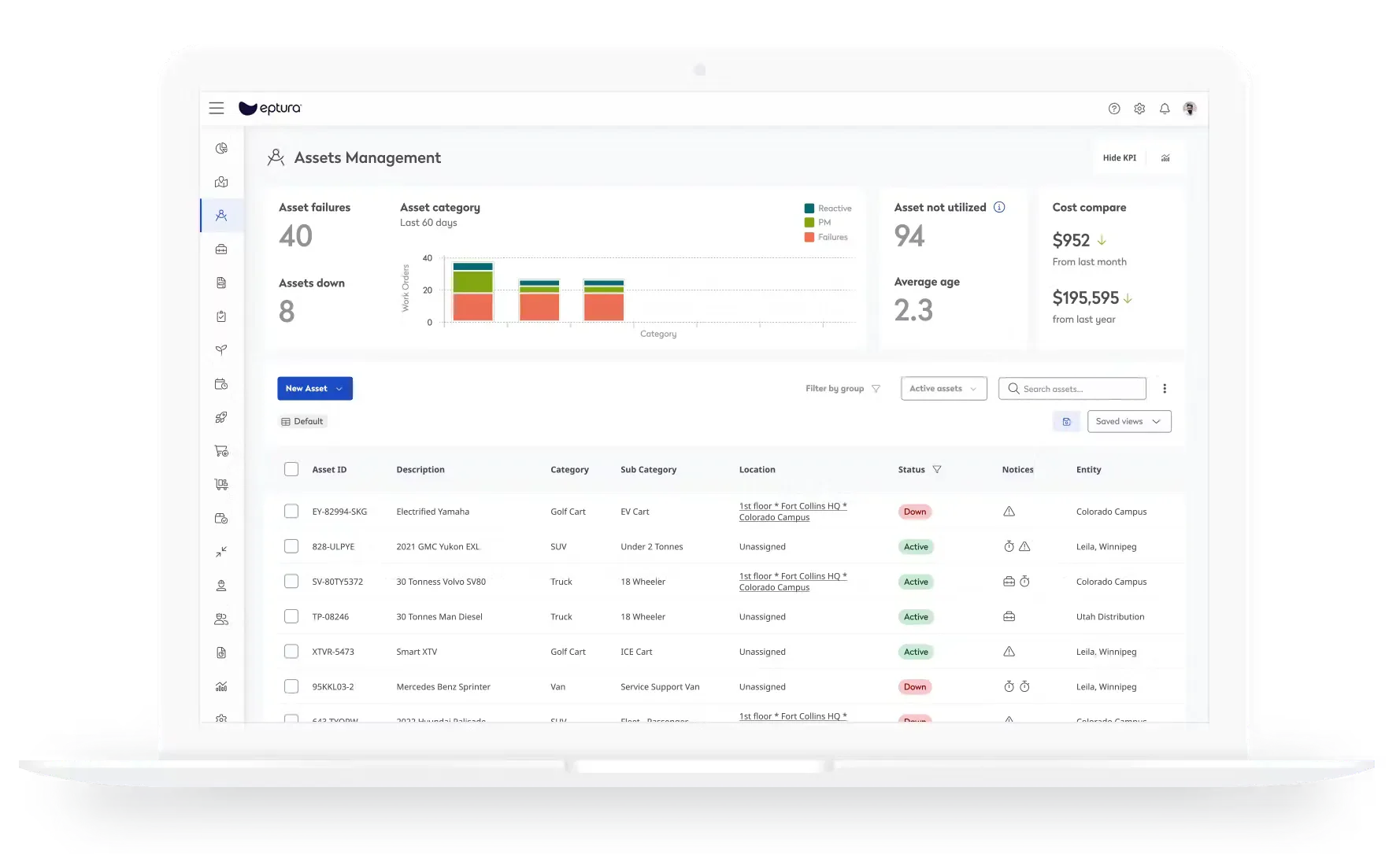Check the 95KKL03-2 row checkbox
1400x854 pixels.
[x=291, y=686]
